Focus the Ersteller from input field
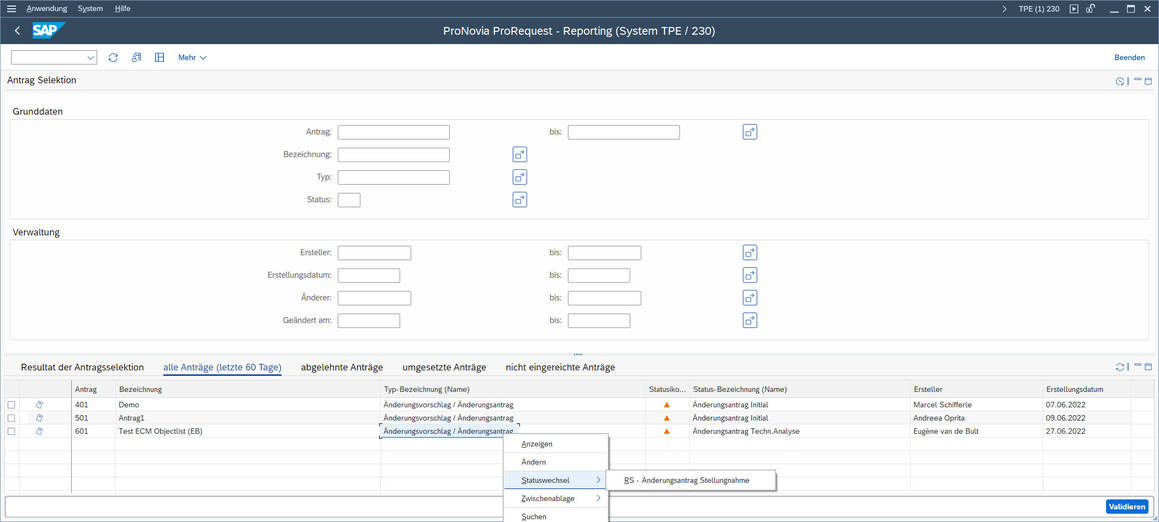The width and height of the screenshot is (1159, 522). [x=374, y=253]
